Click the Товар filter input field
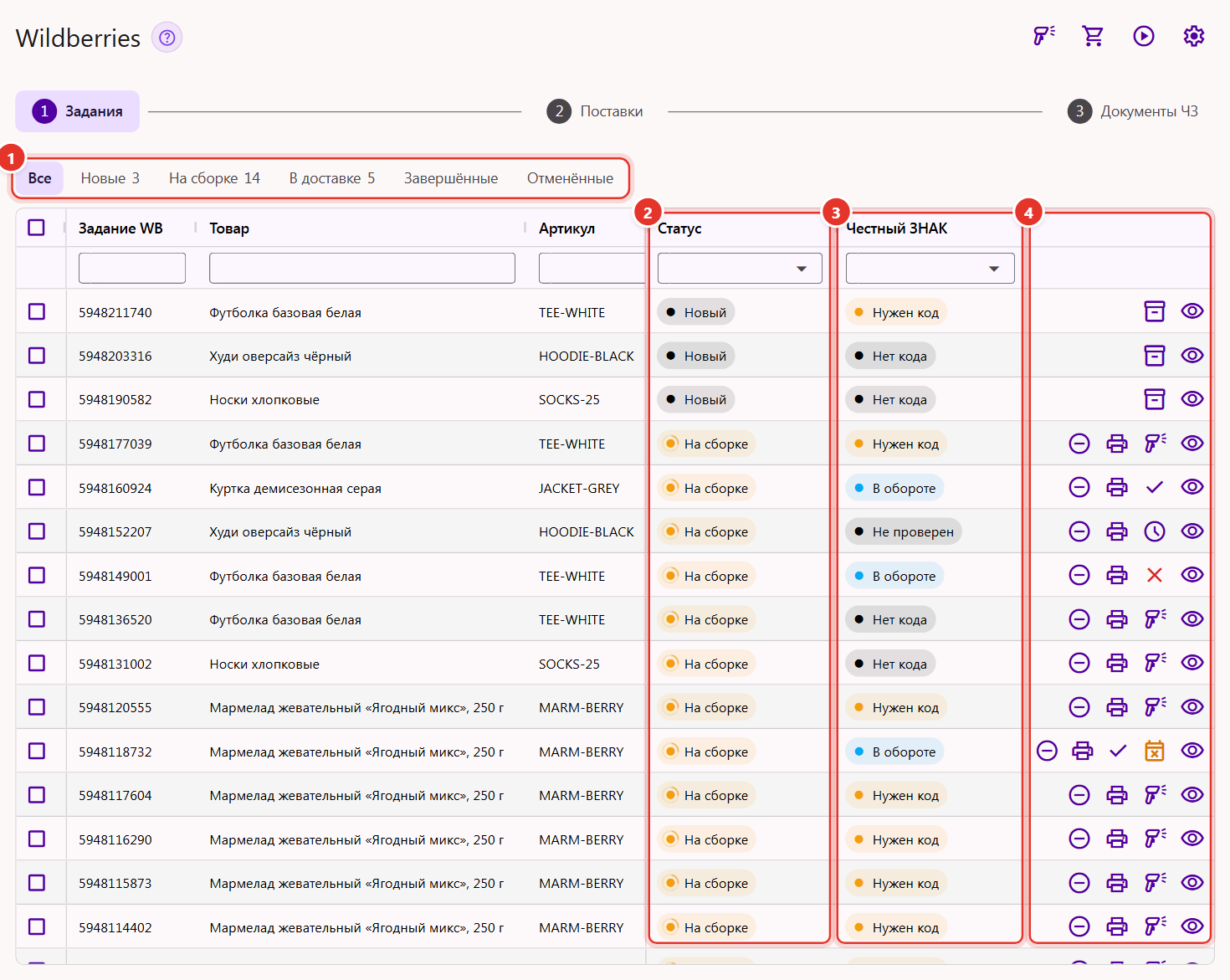Image resolution: width=1230 pixels, height=980 pixels. click(362, 269)
